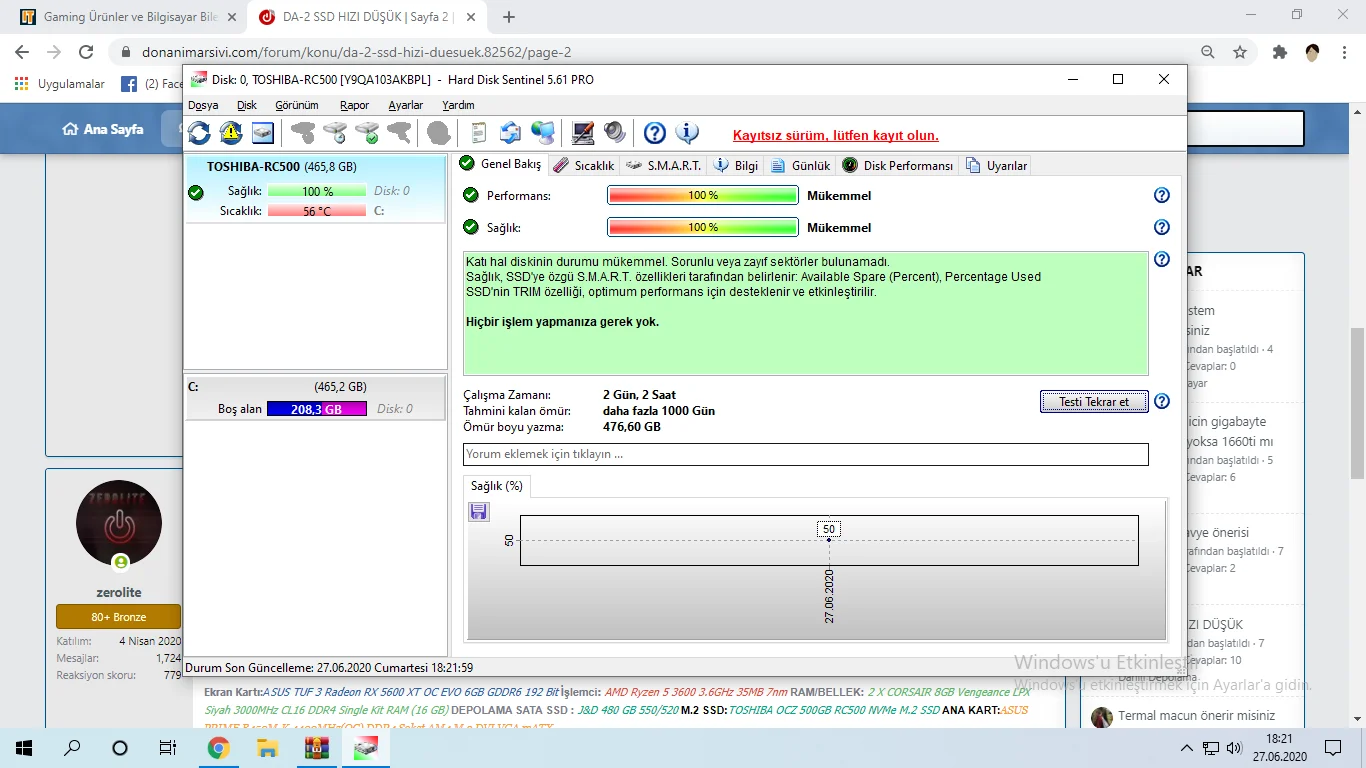
Task: Click the taskbar search magnifier
Action: [72, 747]
